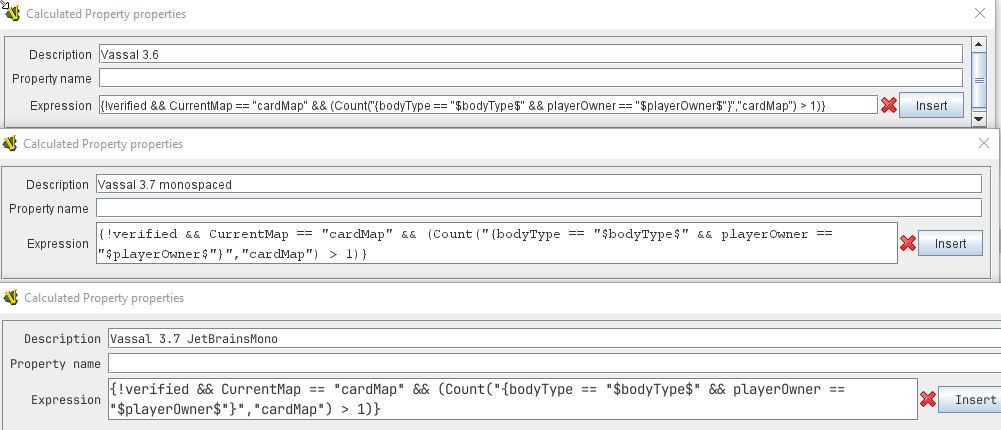Image resolution: width=1001 pixels, height=430 pixels.
Task: Click scrollbar up arrow in Vassal 3.6 window
Action: click(979, 43)
